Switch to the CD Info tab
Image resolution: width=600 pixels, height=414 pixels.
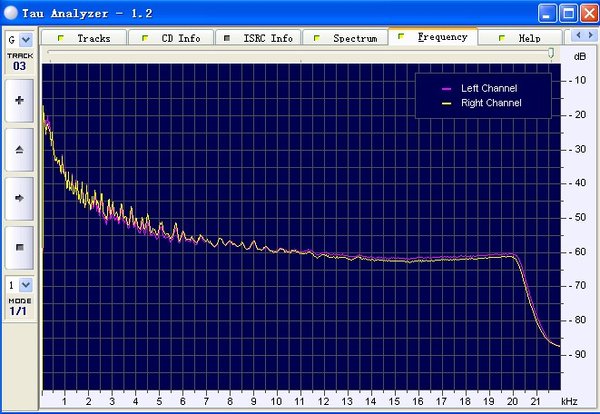[x=171, y=38]
